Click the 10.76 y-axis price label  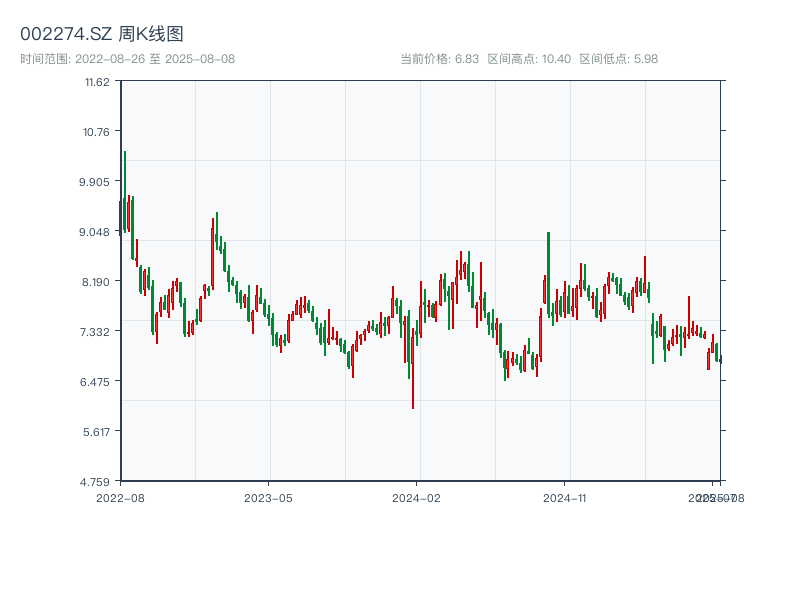[97, 131]
